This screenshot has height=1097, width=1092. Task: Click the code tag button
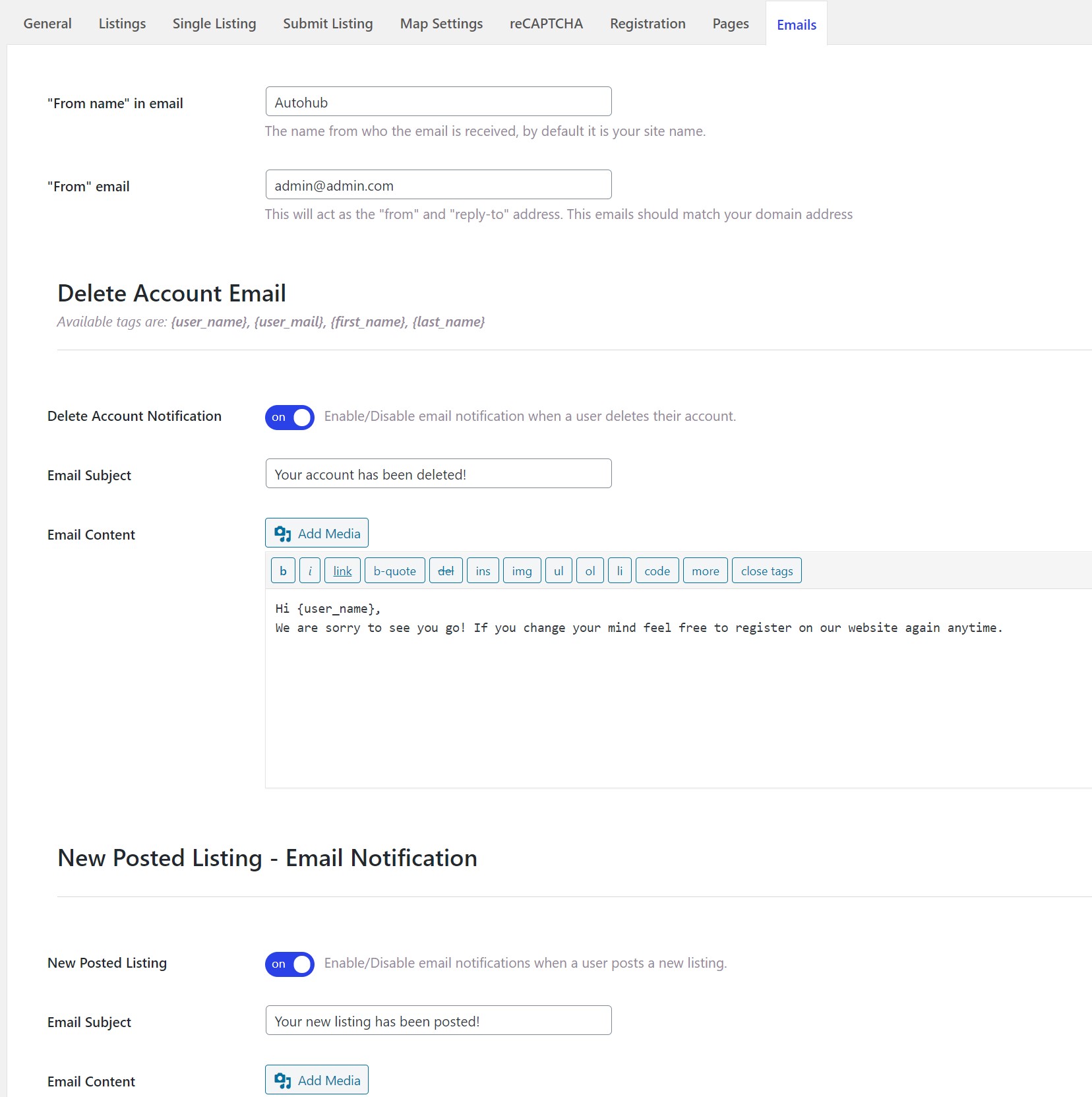click(657, 571)
